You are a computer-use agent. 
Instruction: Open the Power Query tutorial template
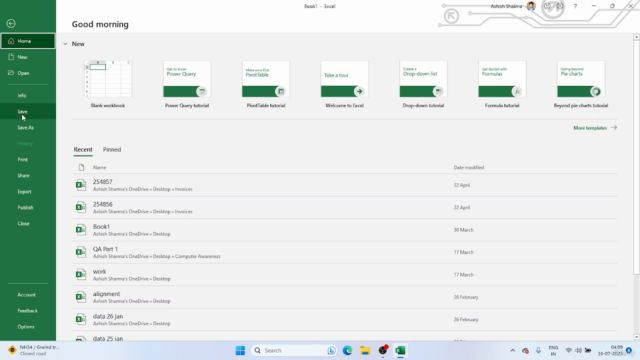click(187, 84)
